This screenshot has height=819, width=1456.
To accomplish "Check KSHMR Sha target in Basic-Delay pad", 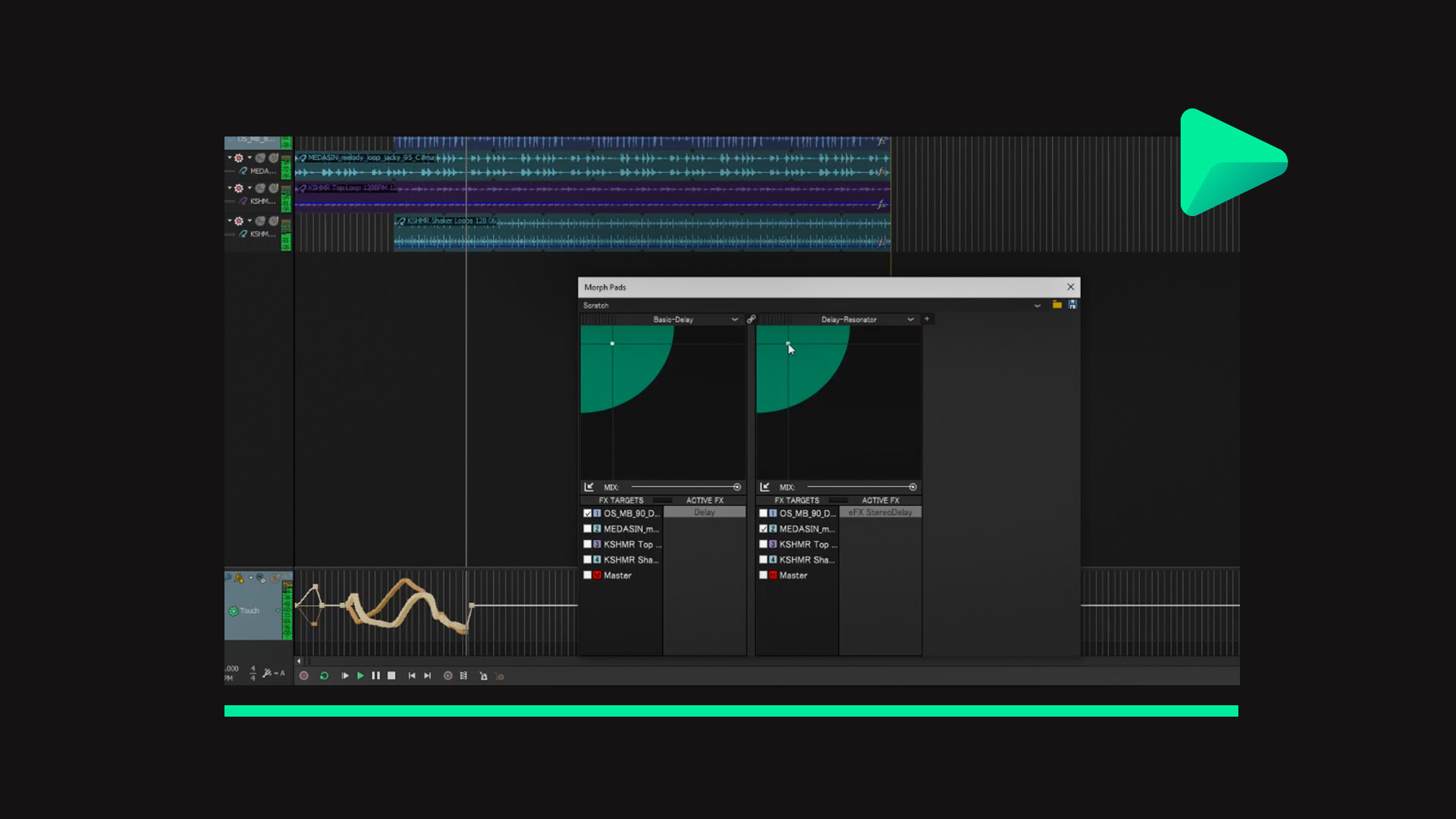I will coord(587,560).
